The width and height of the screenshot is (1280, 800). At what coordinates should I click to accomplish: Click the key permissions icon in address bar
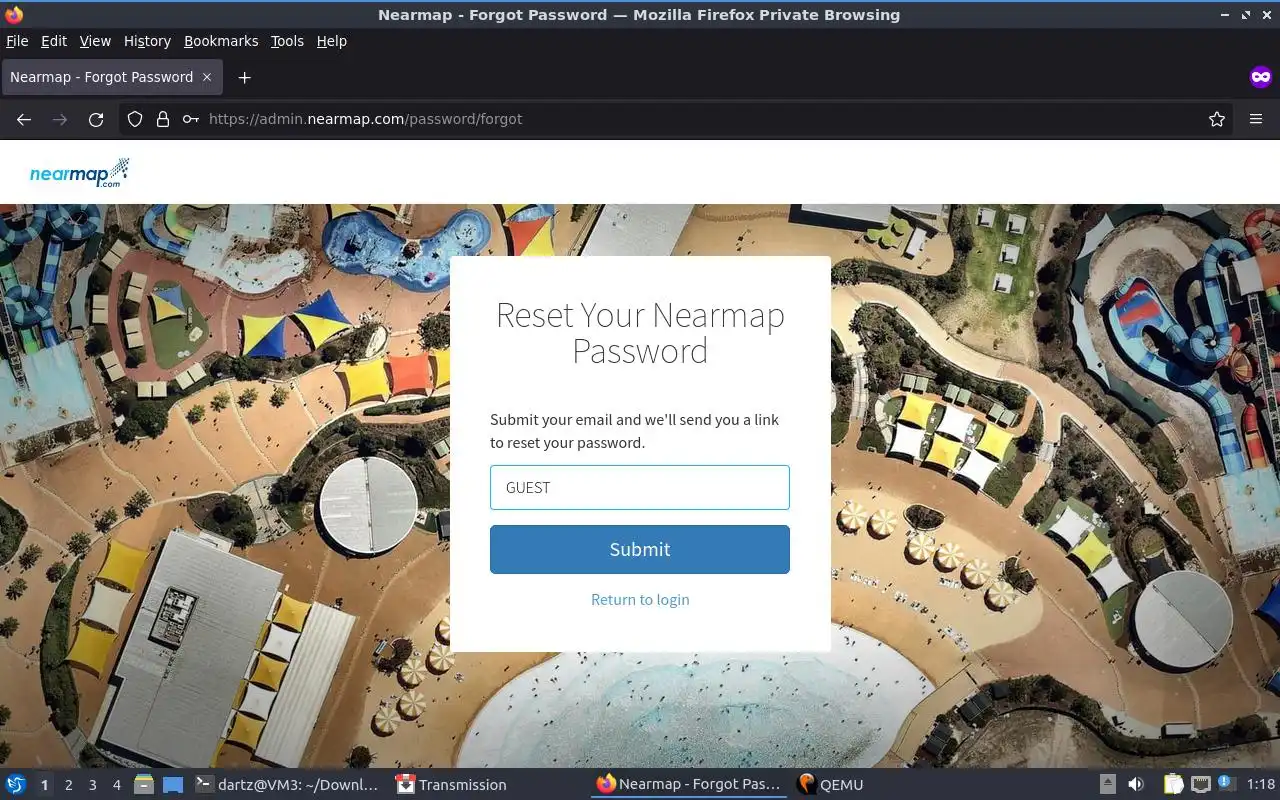(191, 119)
